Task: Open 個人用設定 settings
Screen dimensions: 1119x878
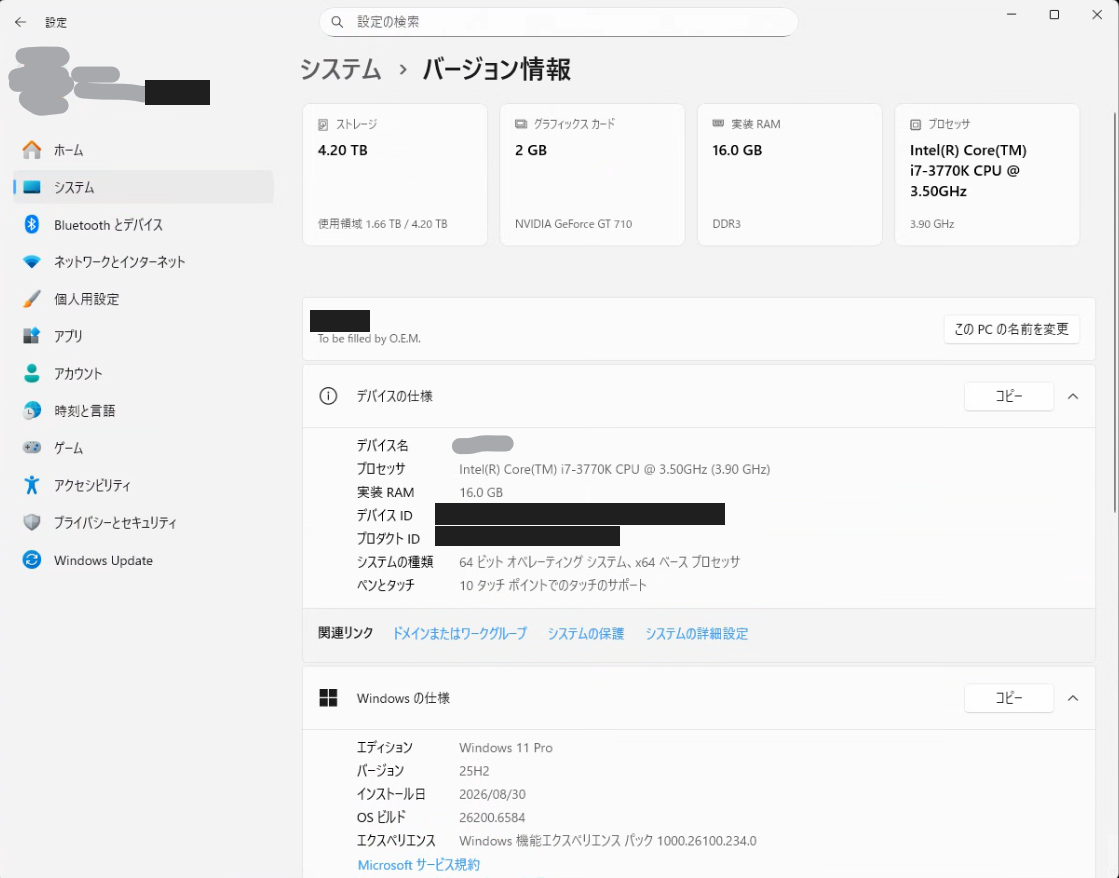Action: pos(143,299)
